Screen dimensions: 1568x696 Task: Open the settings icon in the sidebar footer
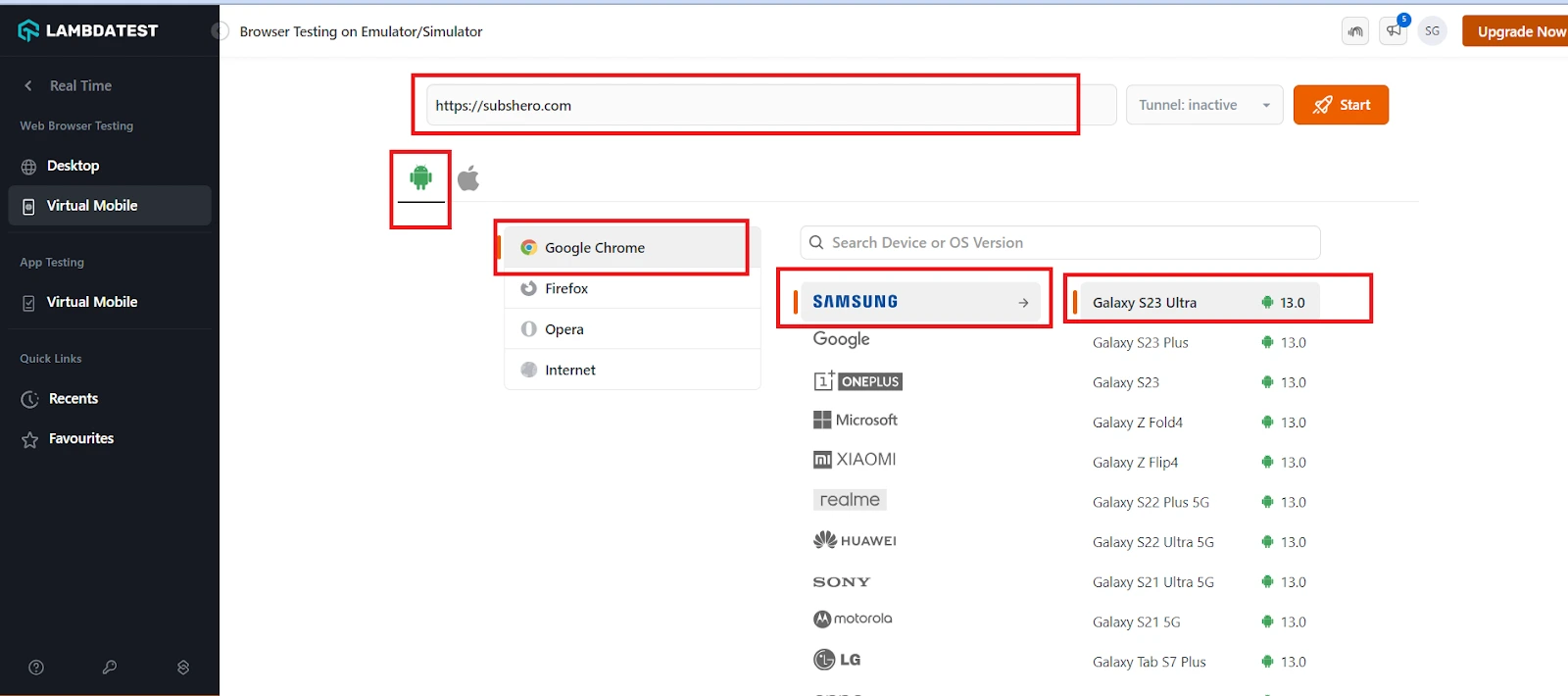point(183,668)
